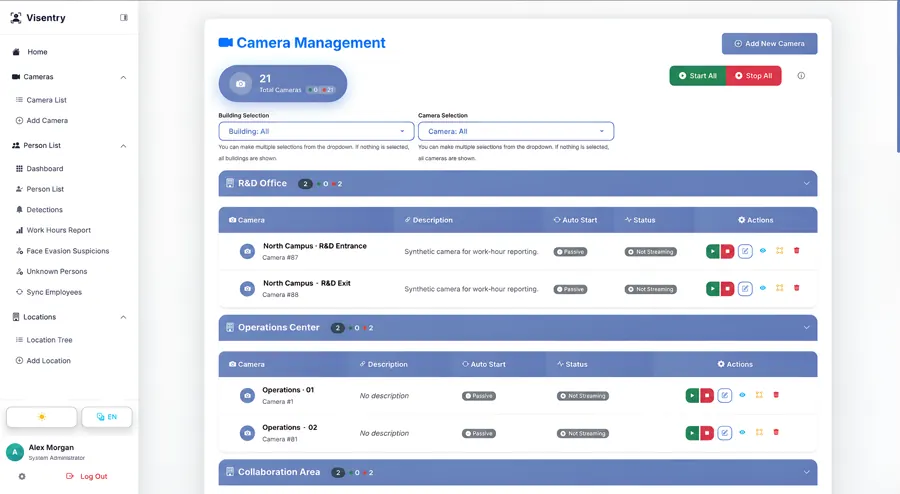Viewport: 900px width, 494px height.
Task: Stop streaming for Operations - 02 camera
Action: click(707, 433)
